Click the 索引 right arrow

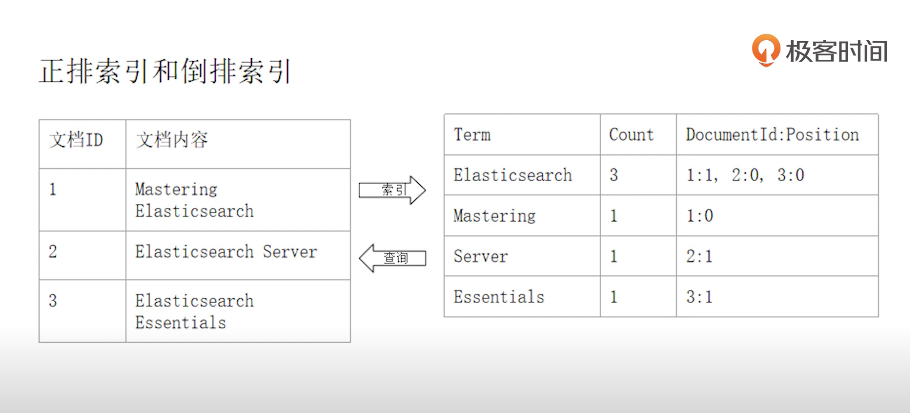[x=392, y=189]
